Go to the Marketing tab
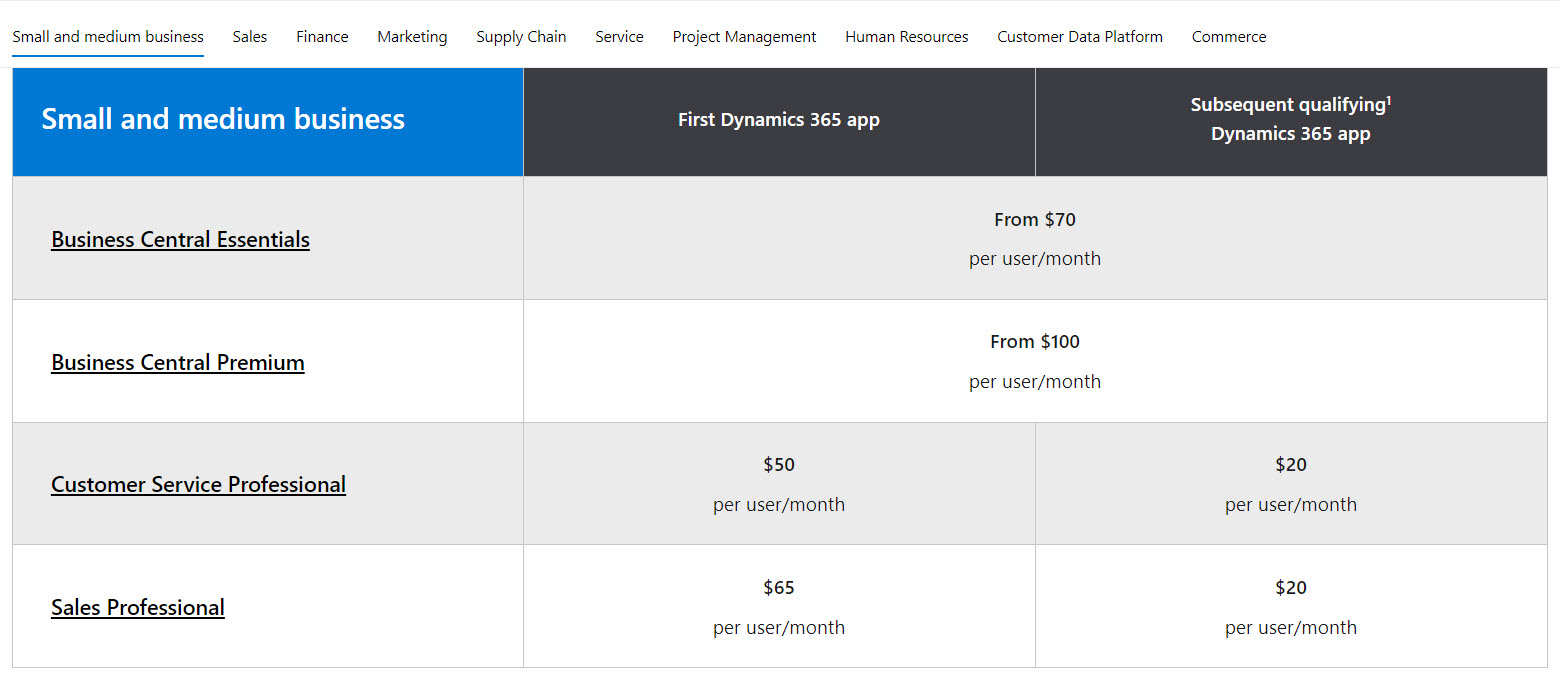The width and height of the screenshot is (1560, 683). (412, 37)
